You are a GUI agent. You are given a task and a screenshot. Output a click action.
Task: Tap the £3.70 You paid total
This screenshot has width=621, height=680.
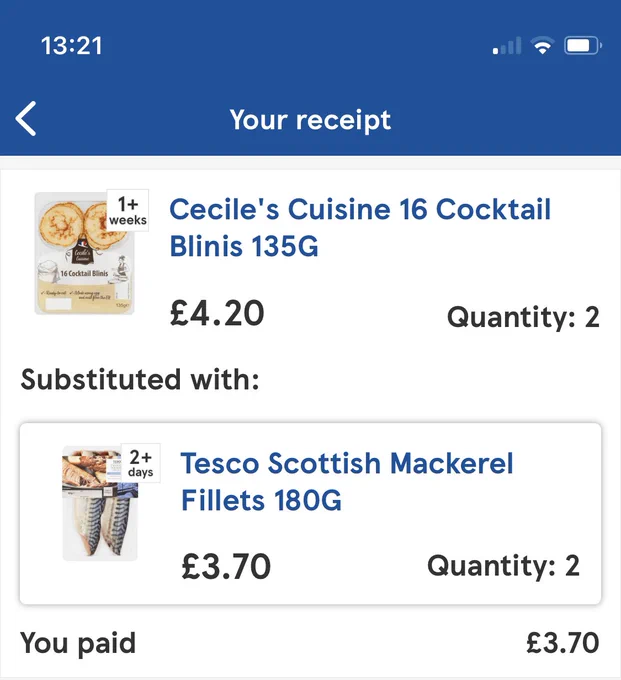(562, 643)
